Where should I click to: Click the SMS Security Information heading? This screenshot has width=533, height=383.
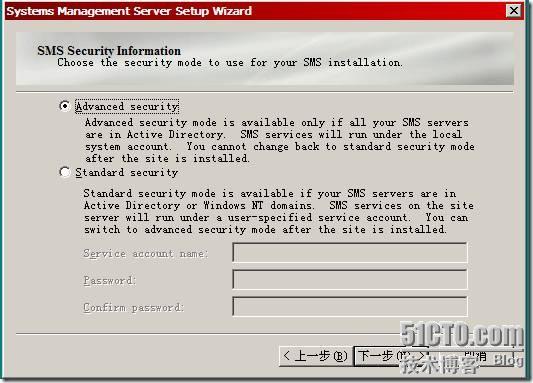coord(109,51)
